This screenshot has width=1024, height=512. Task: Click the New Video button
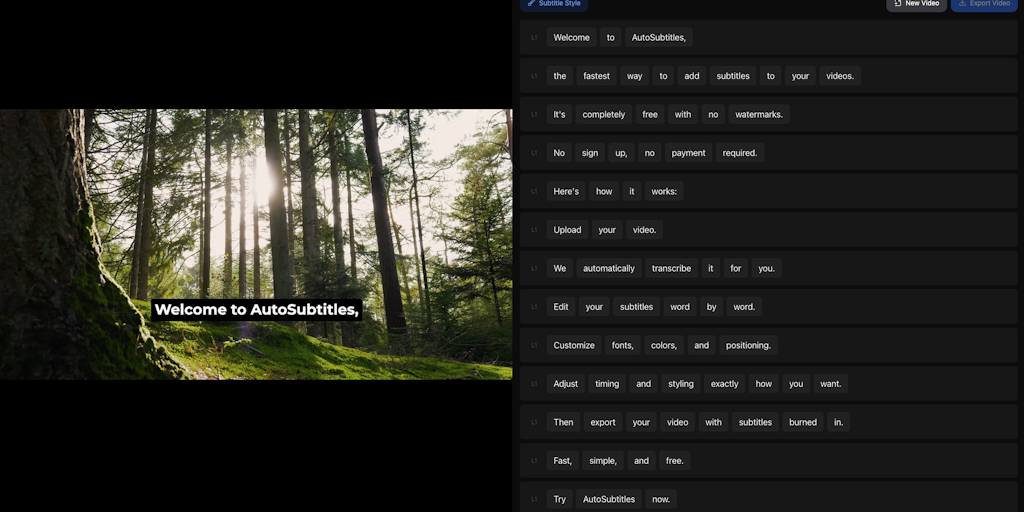pos(916,4)
